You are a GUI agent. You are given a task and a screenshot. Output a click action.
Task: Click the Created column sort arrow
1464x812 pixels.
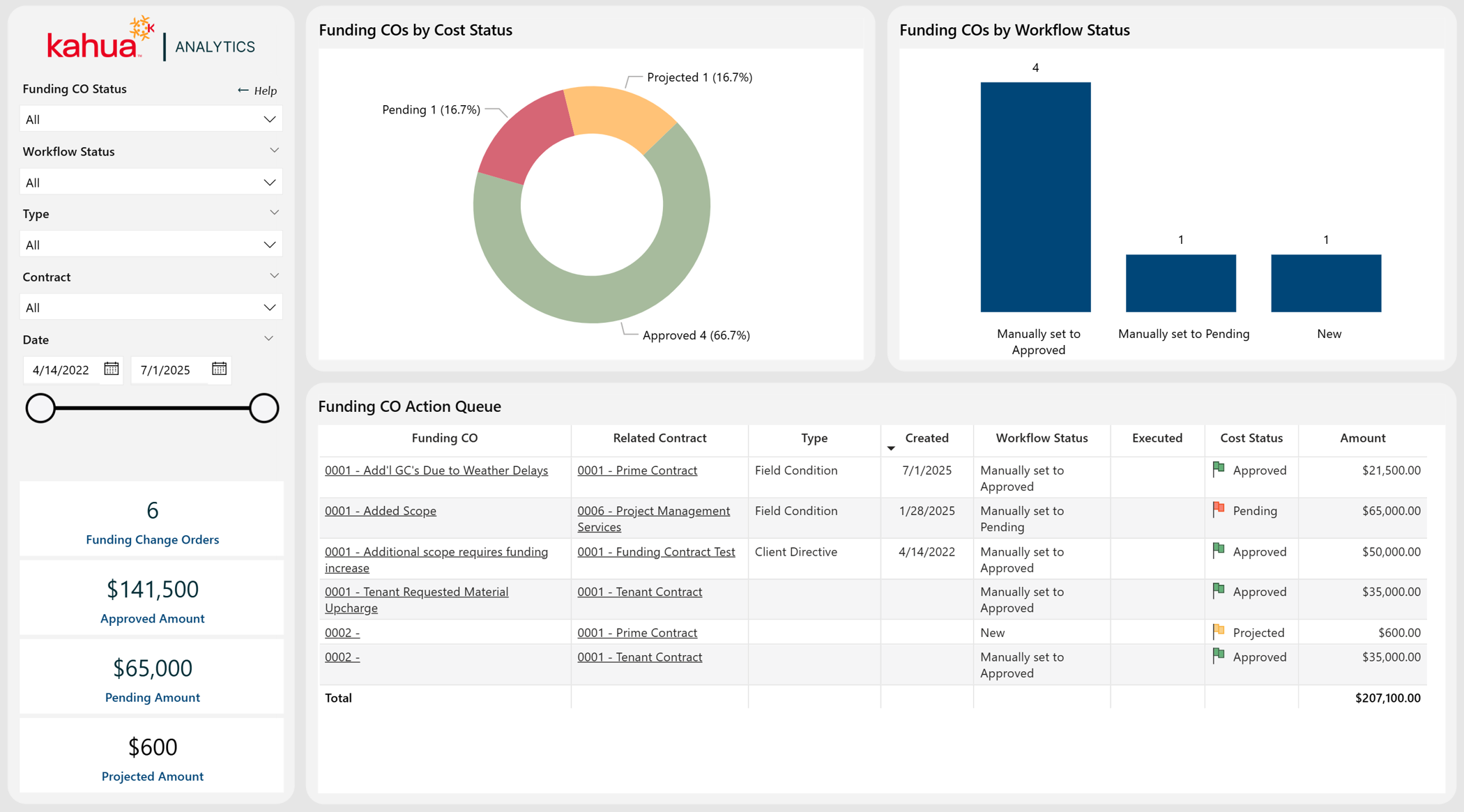(x=891, y=448)
